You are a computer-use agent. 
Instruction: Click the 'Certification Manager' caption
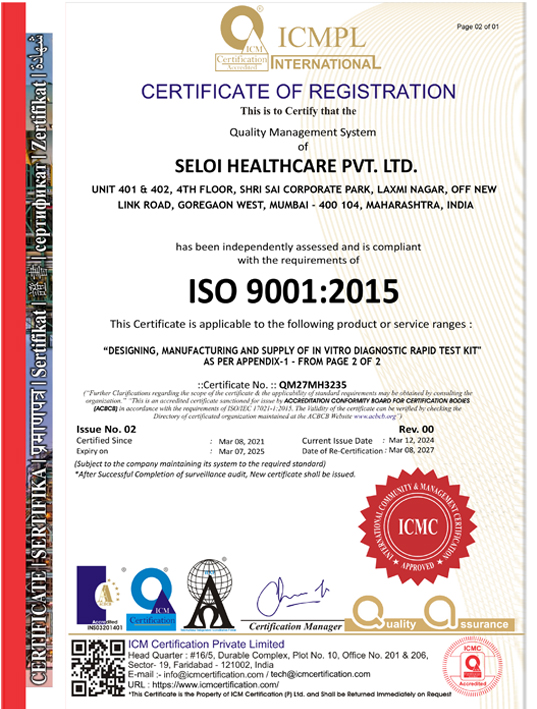click(x=295, y=627)
